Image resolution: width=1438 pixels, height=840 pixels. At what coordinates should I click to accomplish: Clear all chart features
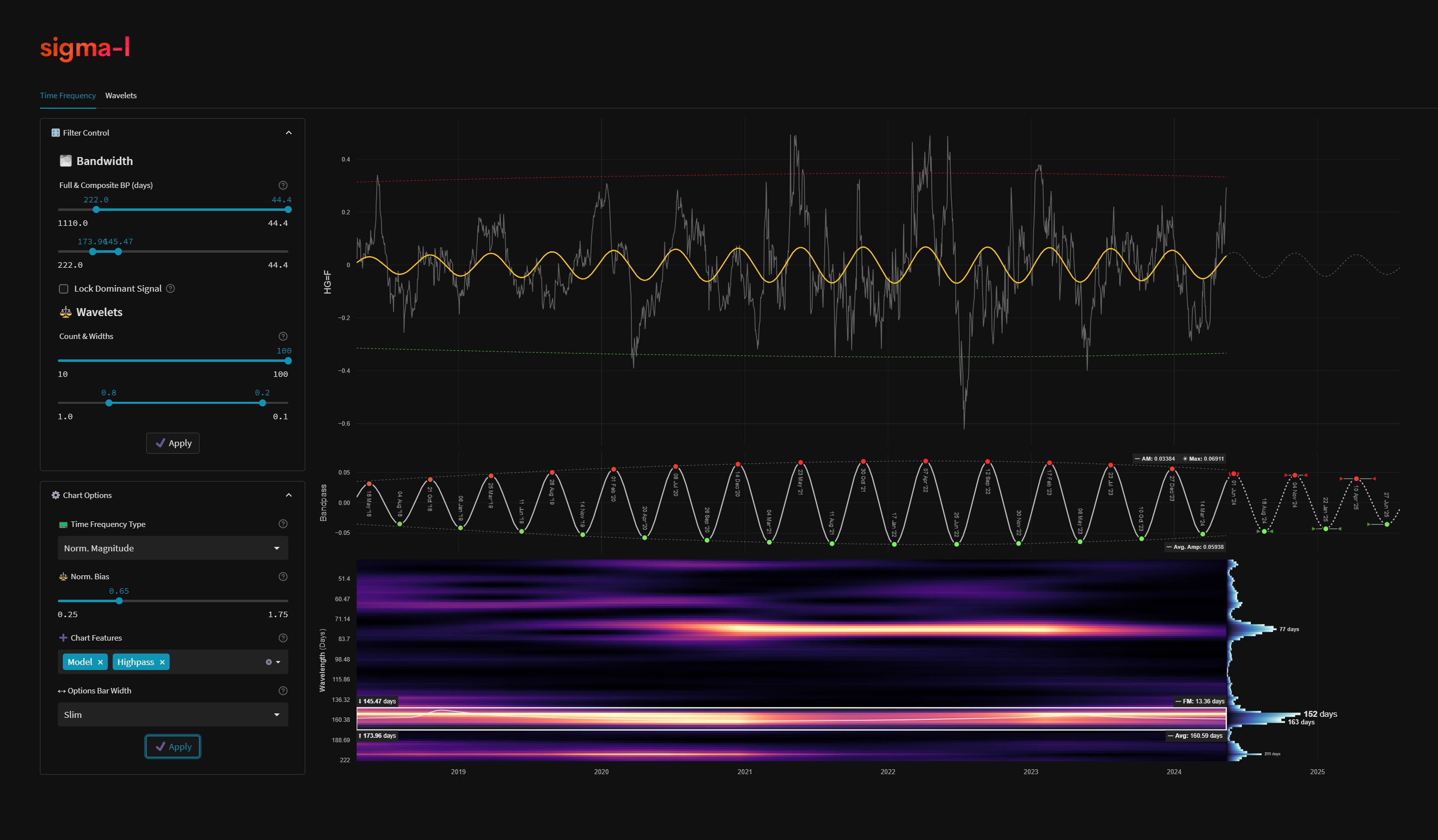coord(269,662)
